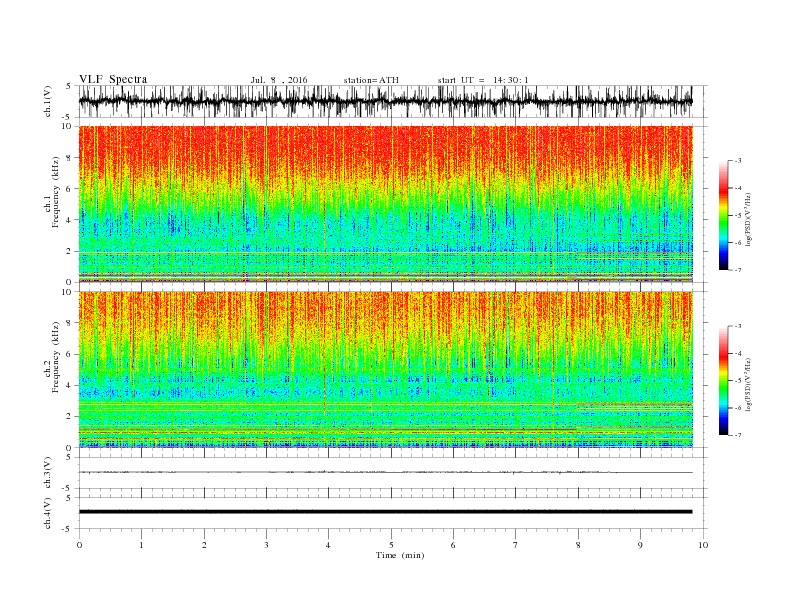
Task: Click the "6" kHz tick on ch.2 spectrogram
Action: click(x=70, y=354)
